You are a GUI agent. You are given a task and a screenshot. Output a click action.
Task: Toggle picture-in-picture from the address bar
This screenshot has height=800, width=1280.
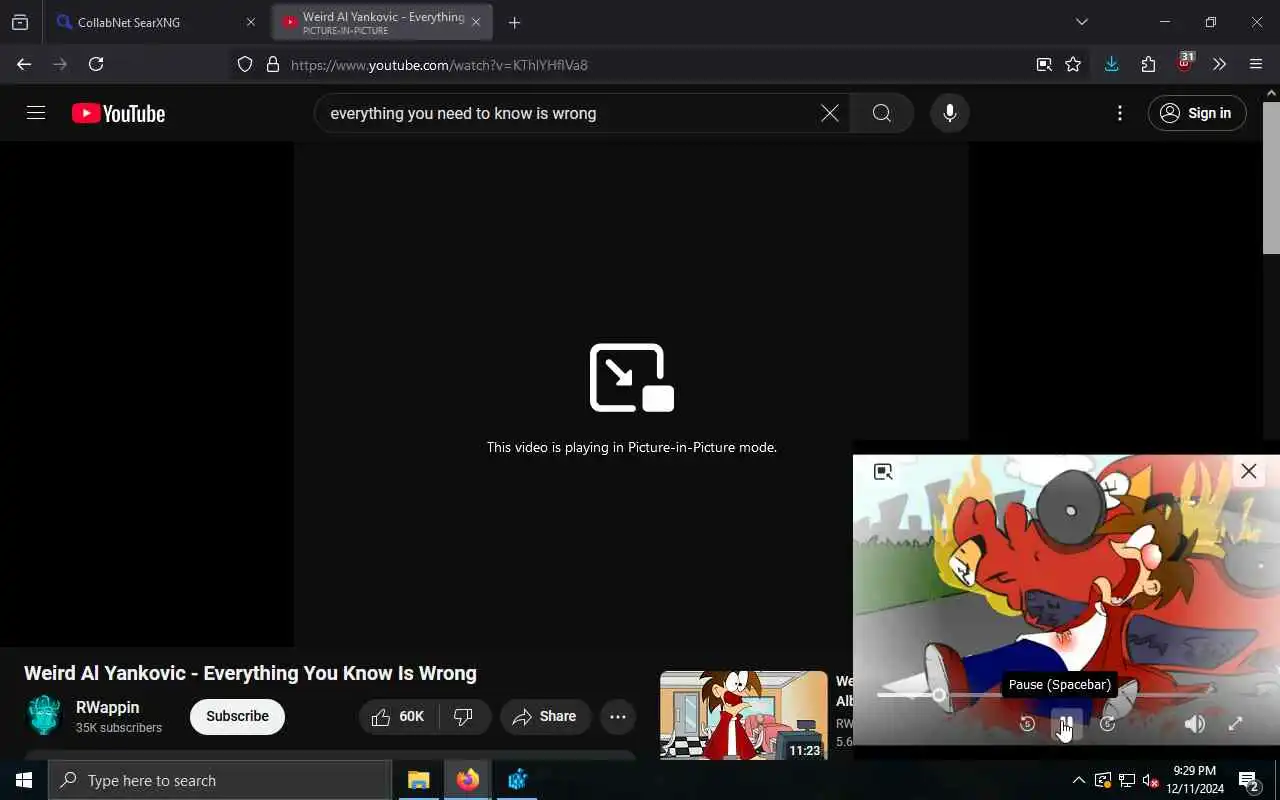tap(1044, 65)
